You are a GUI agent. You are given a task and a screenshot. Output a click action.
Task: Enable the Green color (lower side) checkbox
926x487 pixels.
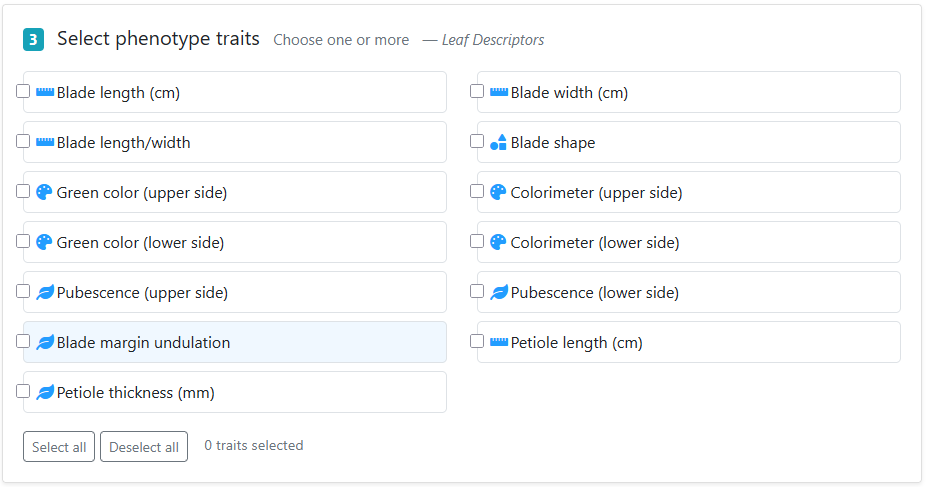[x=23, y=241]
